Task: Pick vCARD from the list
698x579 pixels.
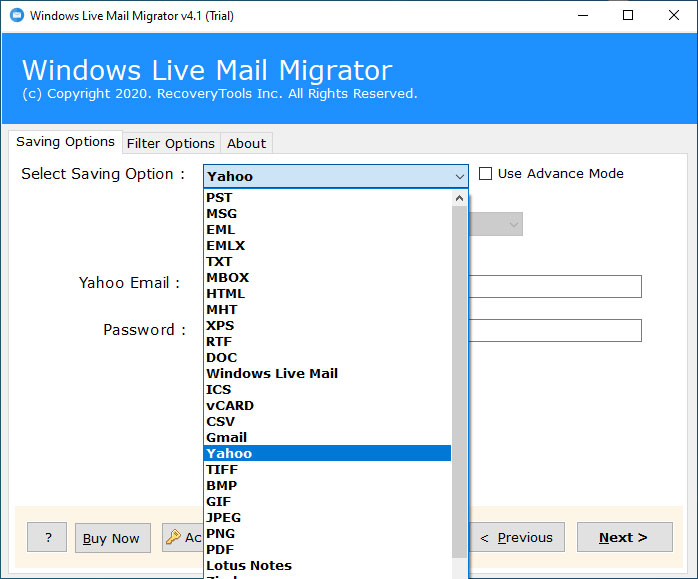Action: [328, 405]
